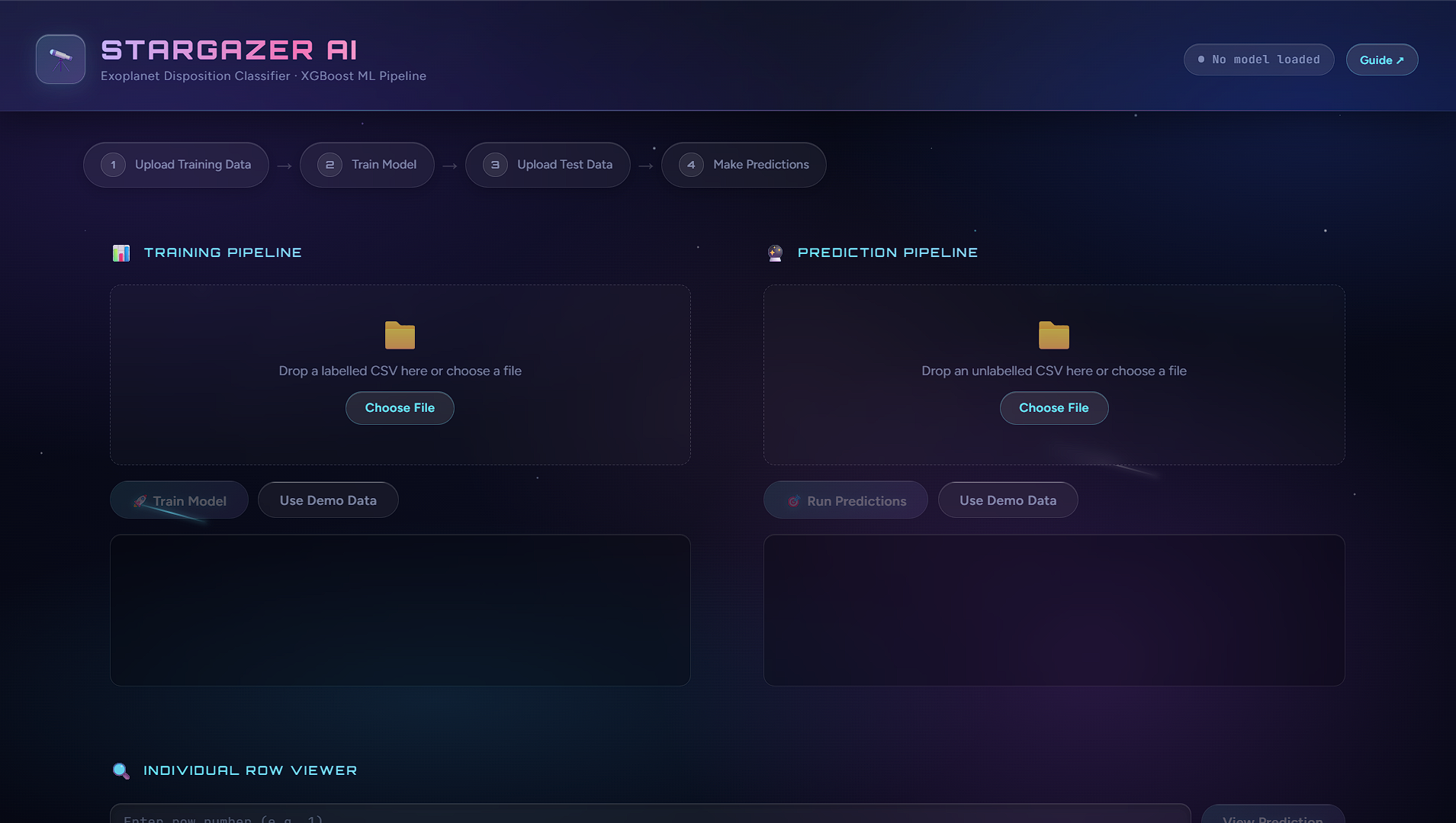
Task: Click the step 4 number circle
Action: coord(691,165)
